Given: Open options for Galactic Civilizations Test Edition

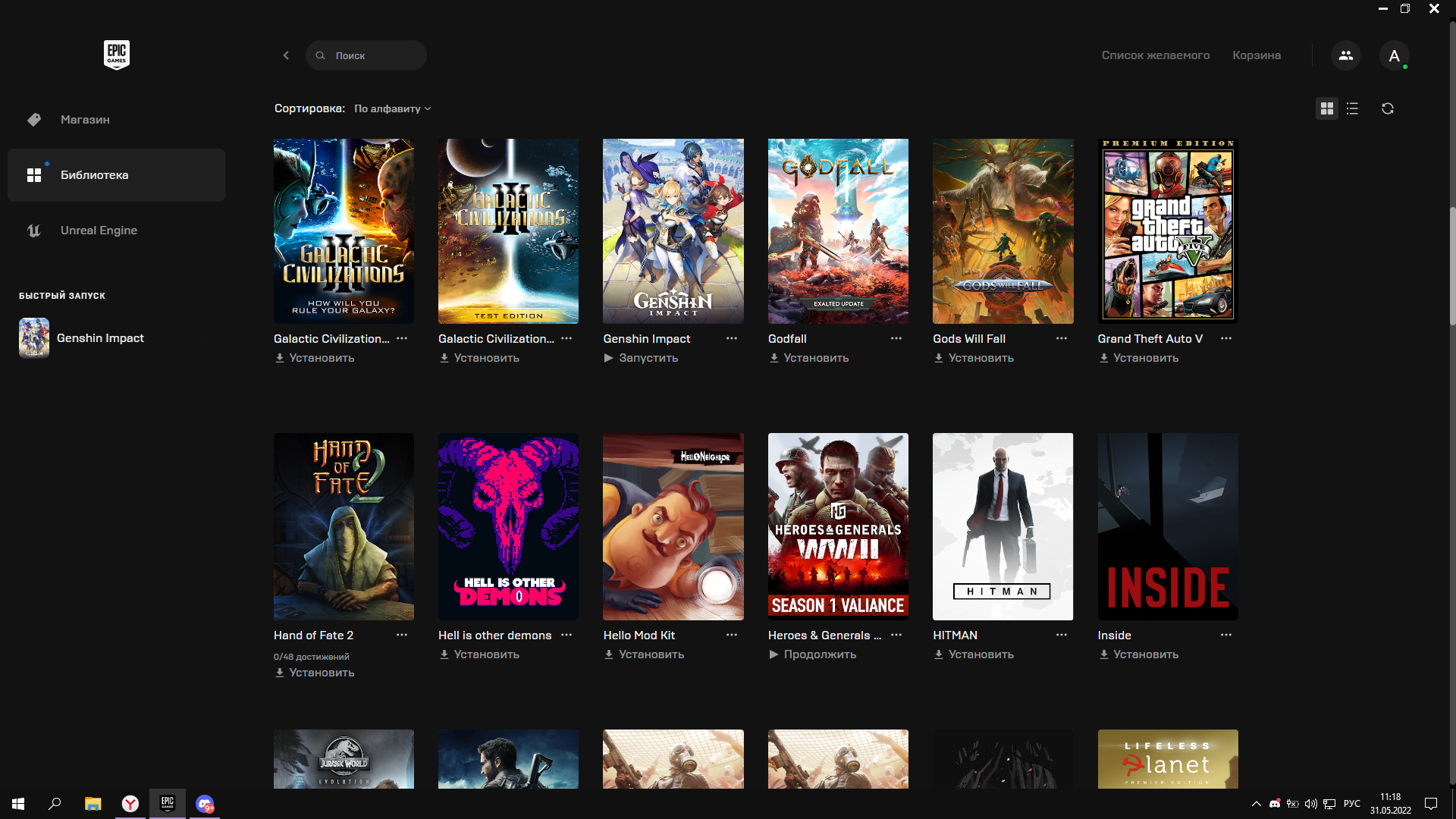Looking at the screenshot, I should click(566, 338).
